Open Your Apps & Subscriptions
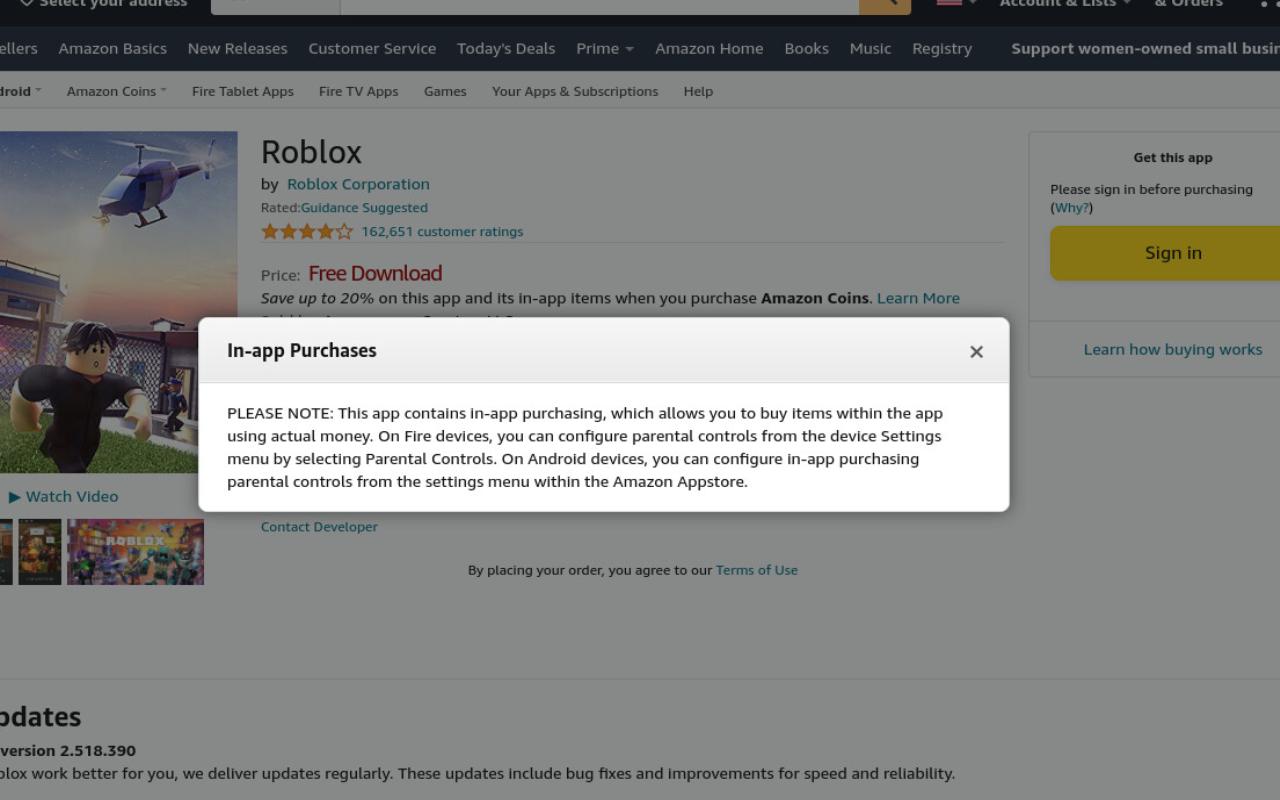1280x800 pixels. (575, 91)
